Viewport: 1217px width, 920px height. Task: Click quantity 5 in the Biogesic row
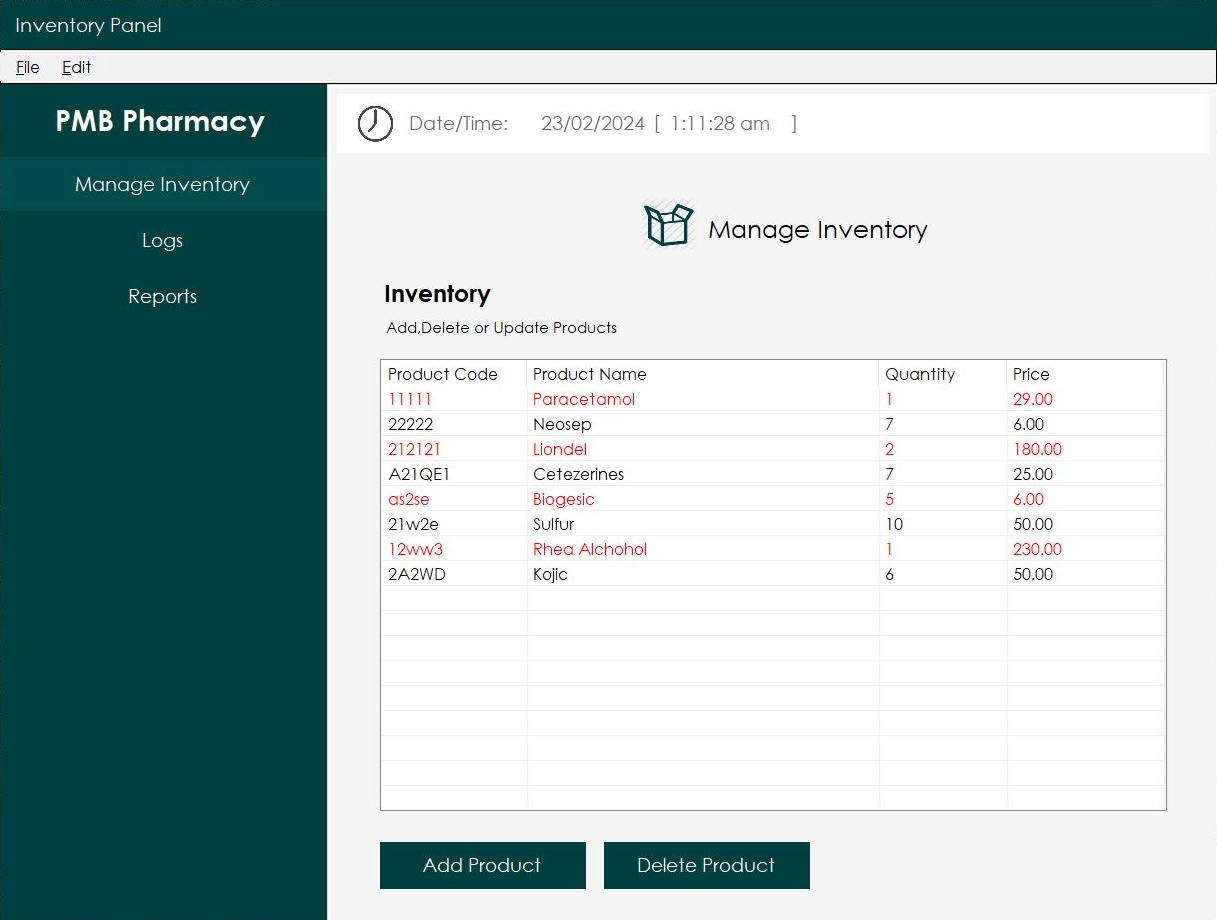(x=890, y=499)
